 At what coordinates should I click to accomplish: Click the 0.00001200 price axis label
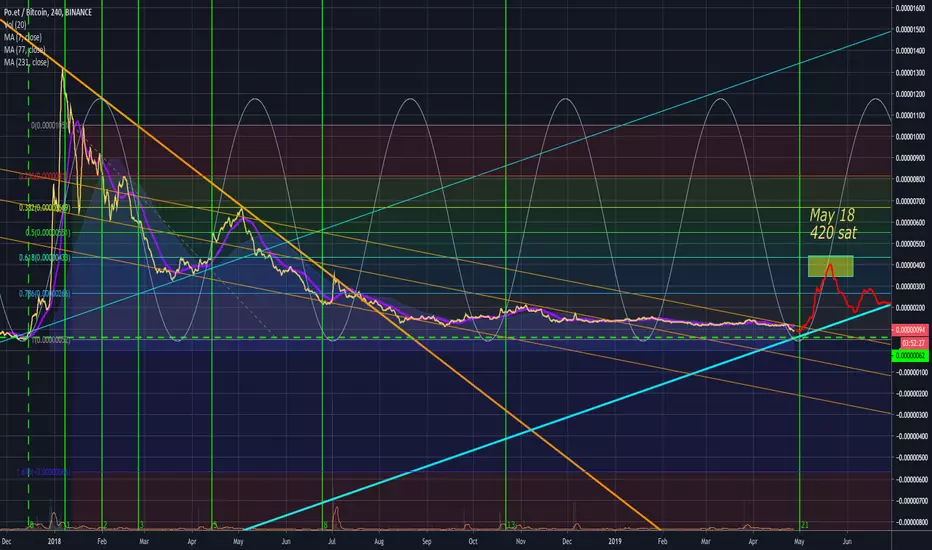click(911, 94)
